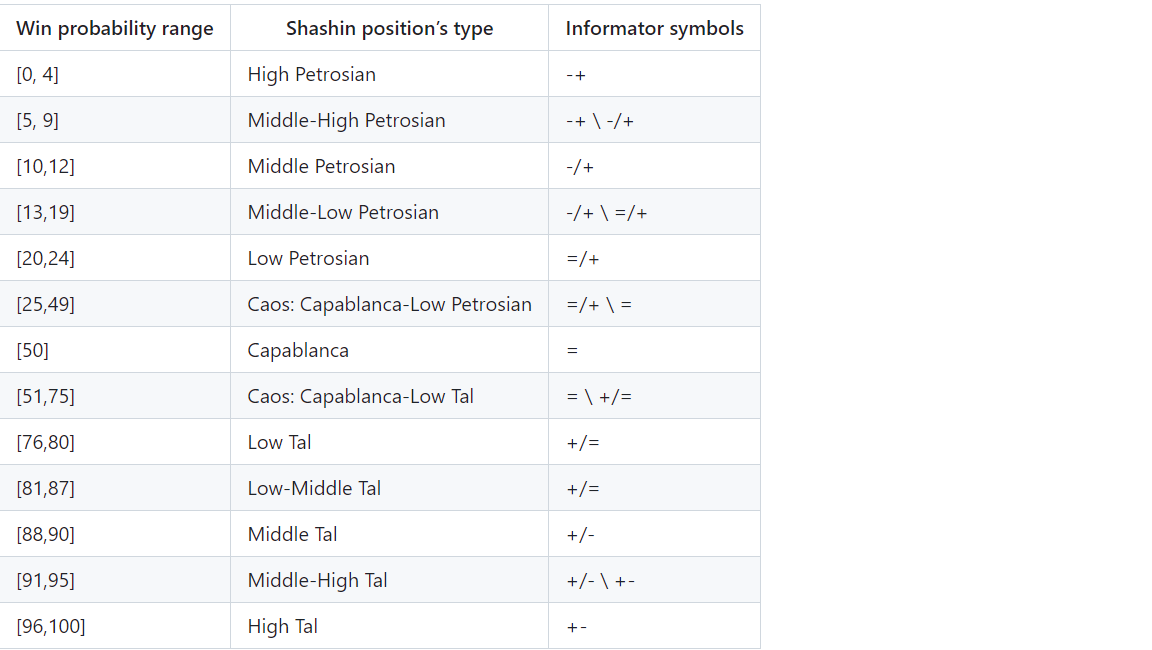
Task: Click the Informator symbols column header
Action: pos(654,28)
